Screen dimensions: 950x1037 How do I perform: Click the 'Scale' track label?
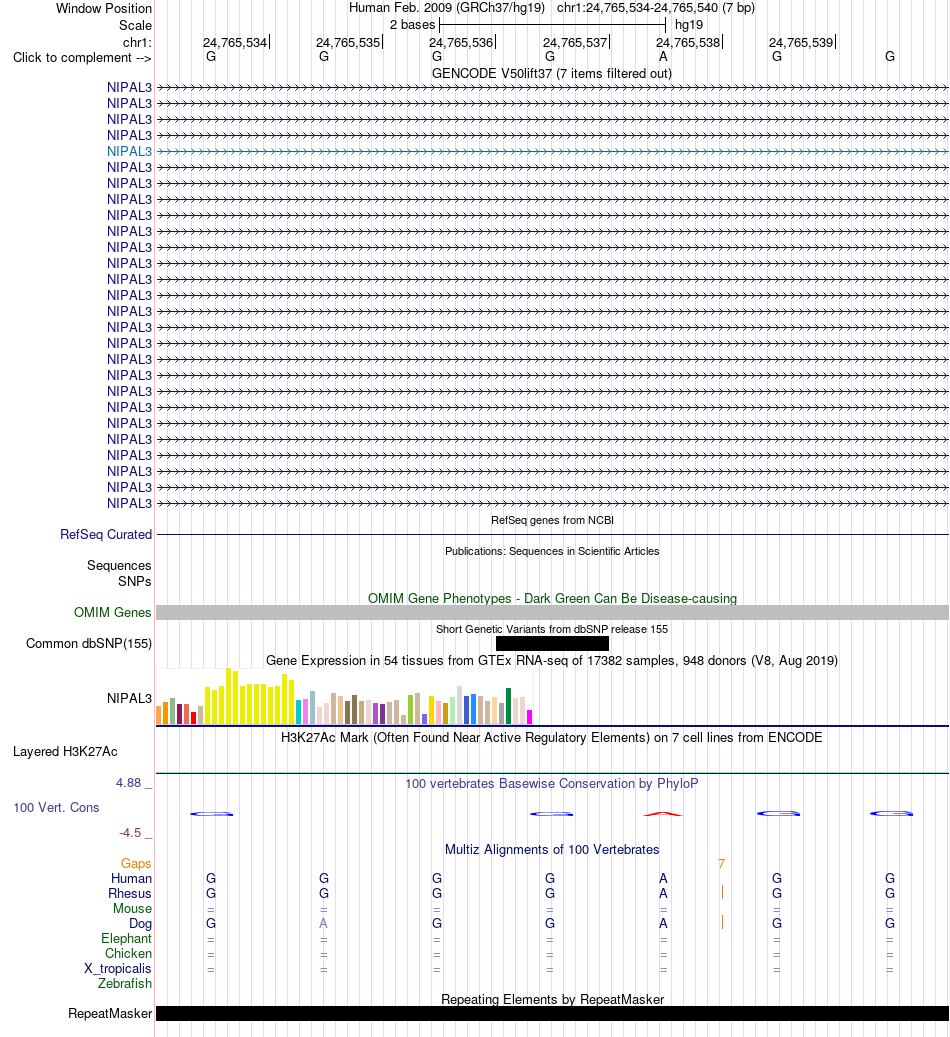135,25
